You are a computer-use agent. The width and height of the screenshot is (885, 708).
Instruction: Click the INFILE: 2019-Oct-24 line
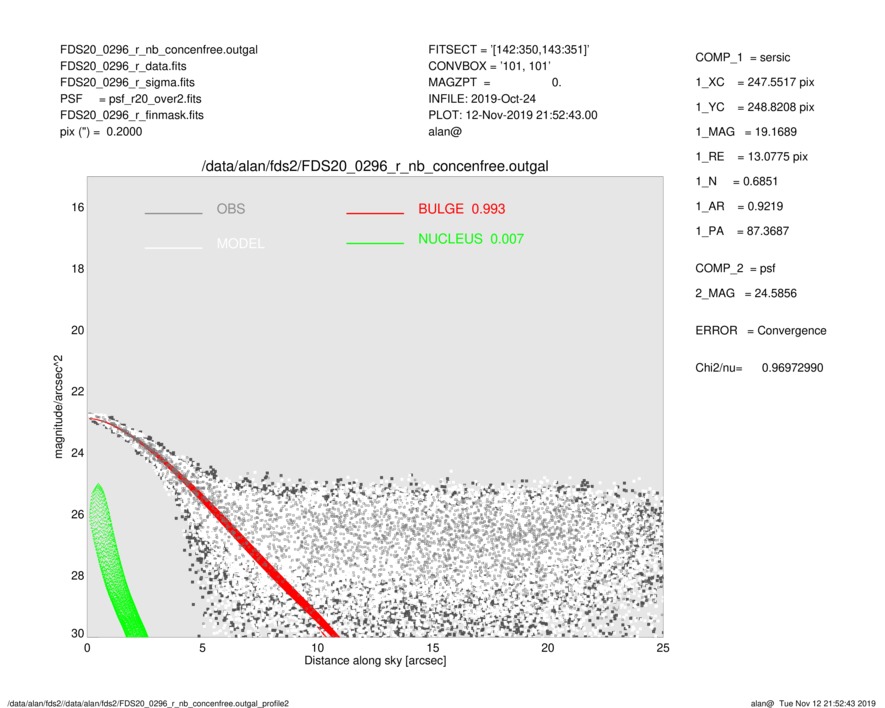click(481, 99)
